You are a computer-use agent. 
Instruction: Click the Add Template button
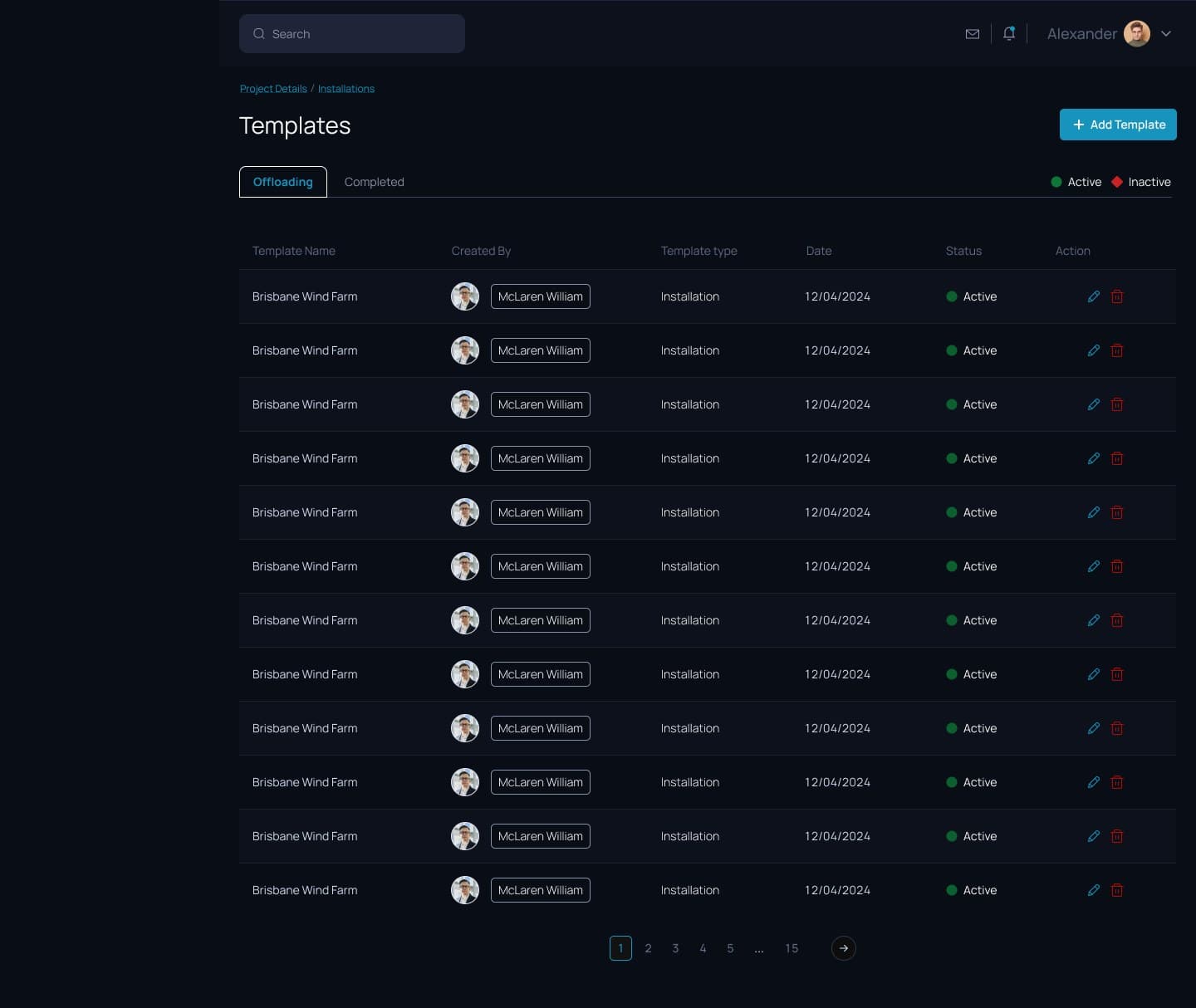coord(1118,125)
